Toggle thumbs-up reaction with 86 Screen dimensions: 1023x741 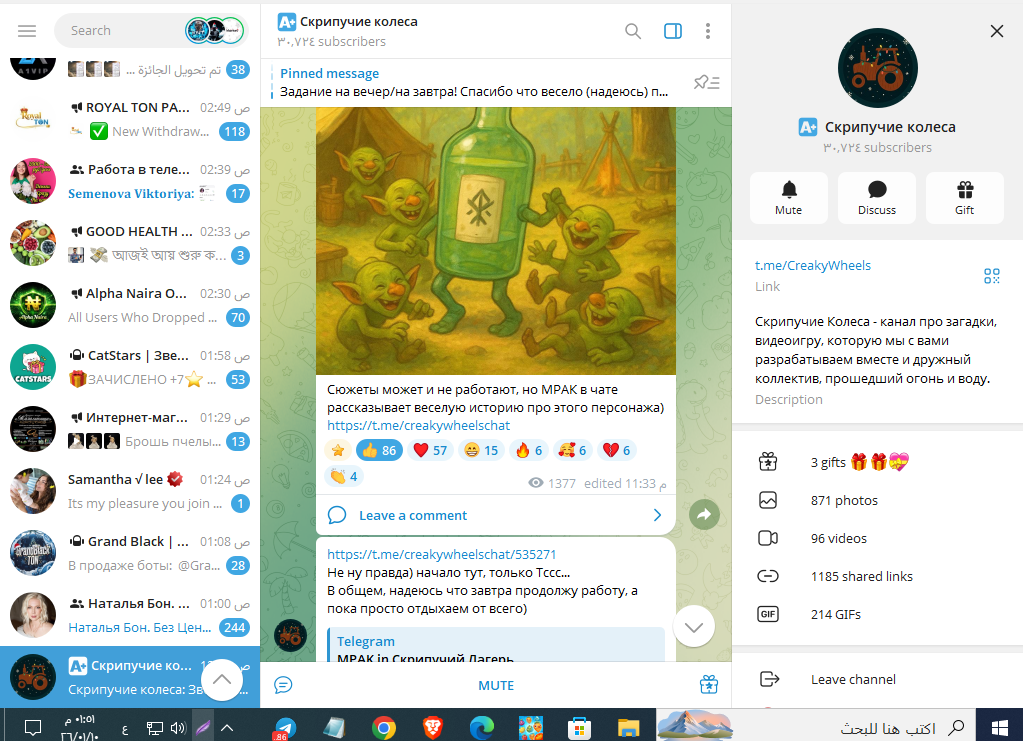tap(379, 450)
